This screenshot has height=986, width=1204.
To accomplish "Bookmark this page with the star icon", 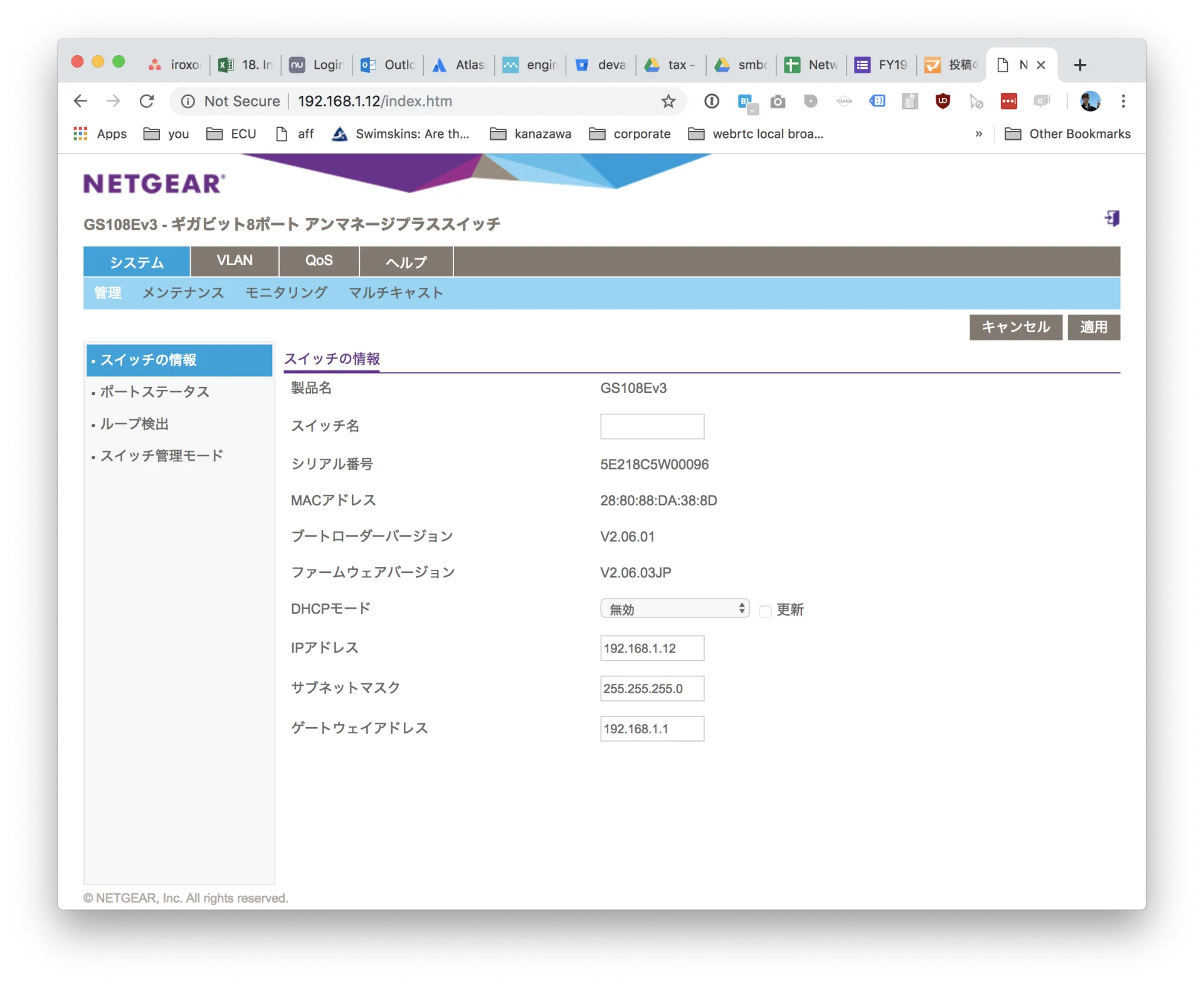I will pos(668,101).
